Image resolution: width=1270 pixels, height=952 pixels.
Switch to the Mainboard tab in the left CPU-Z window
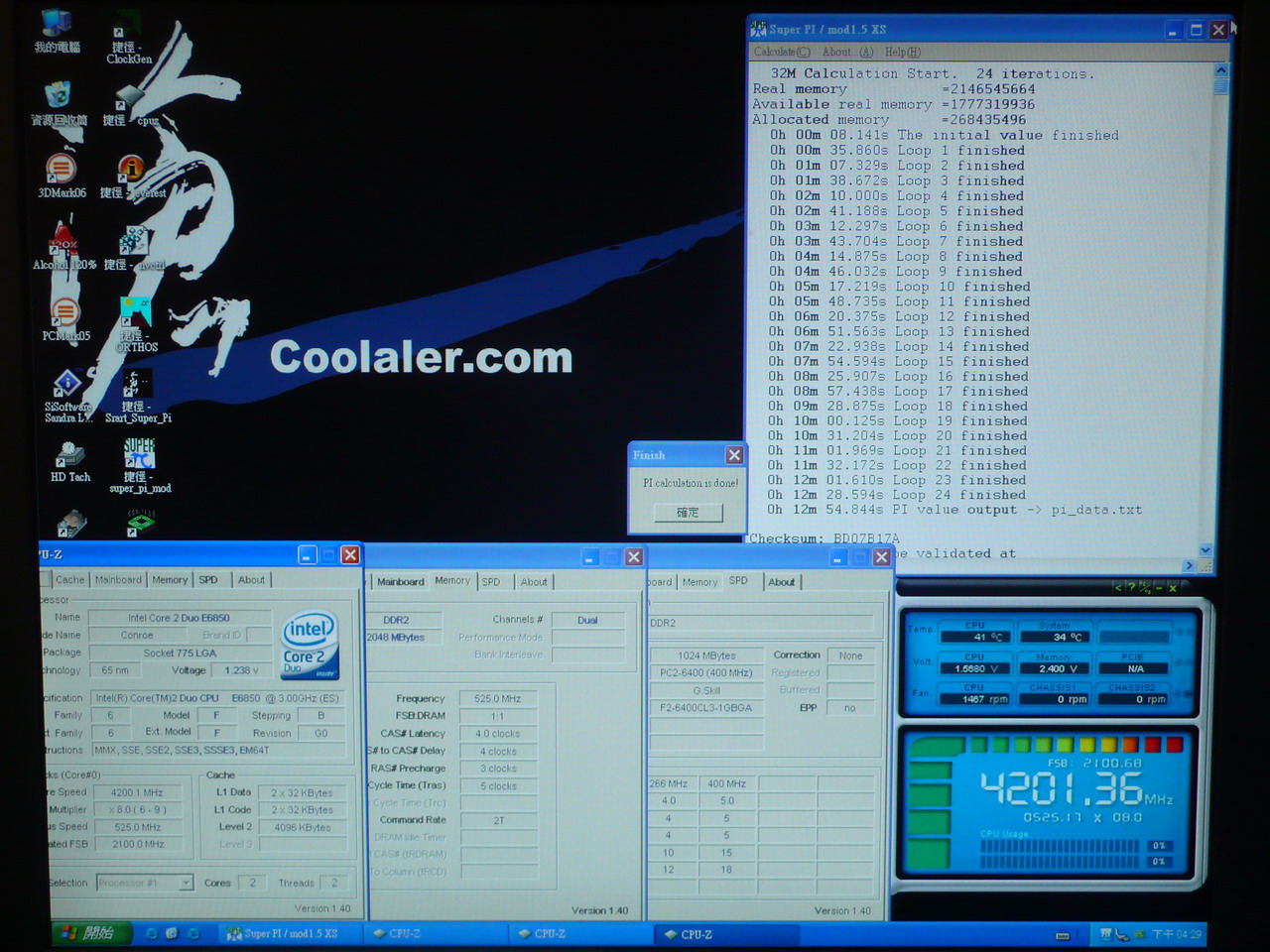coord(118,579)
